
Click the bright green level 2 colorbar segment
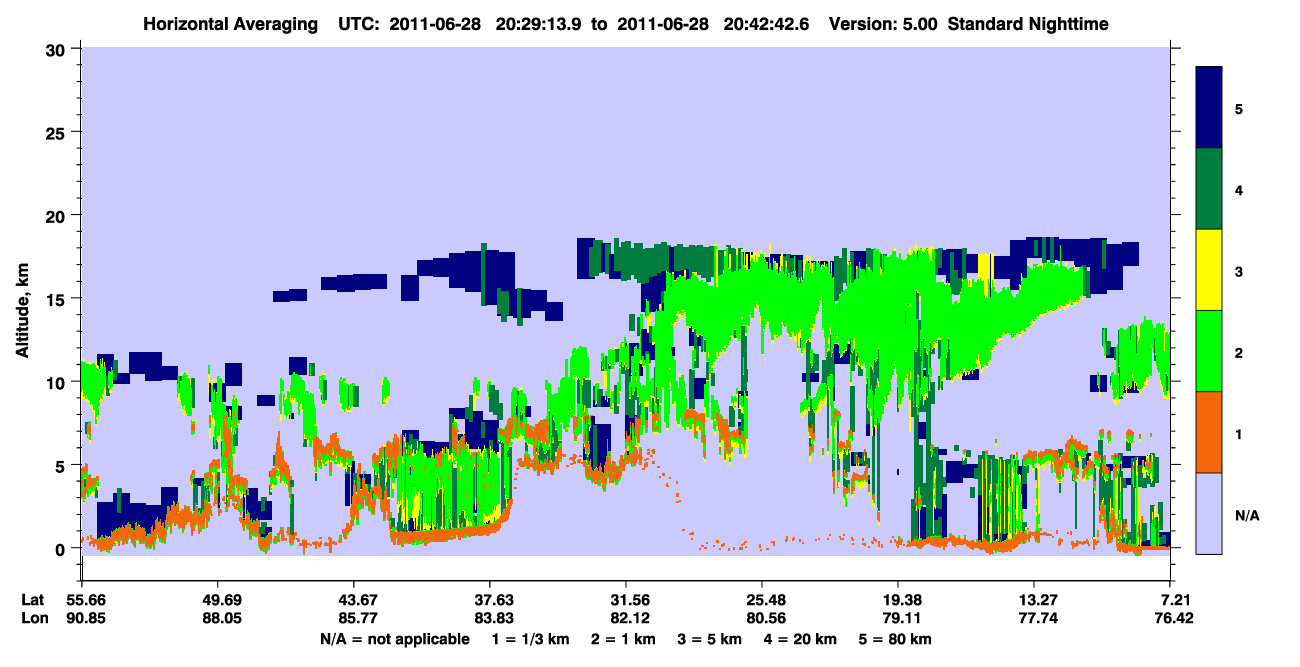click(x=1209, y=351)
